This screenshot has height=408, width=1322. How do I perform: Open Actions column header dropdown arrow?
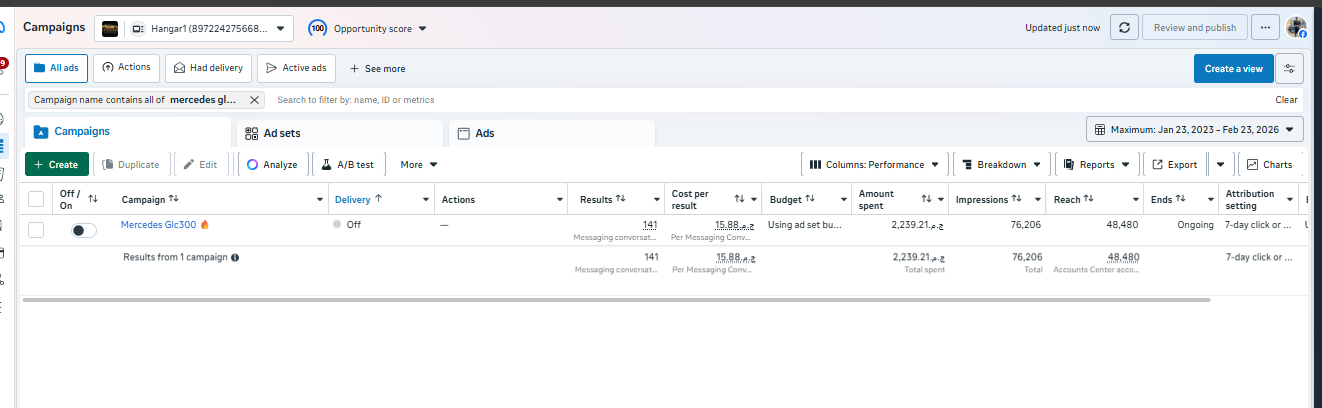[x=558, y=200]
